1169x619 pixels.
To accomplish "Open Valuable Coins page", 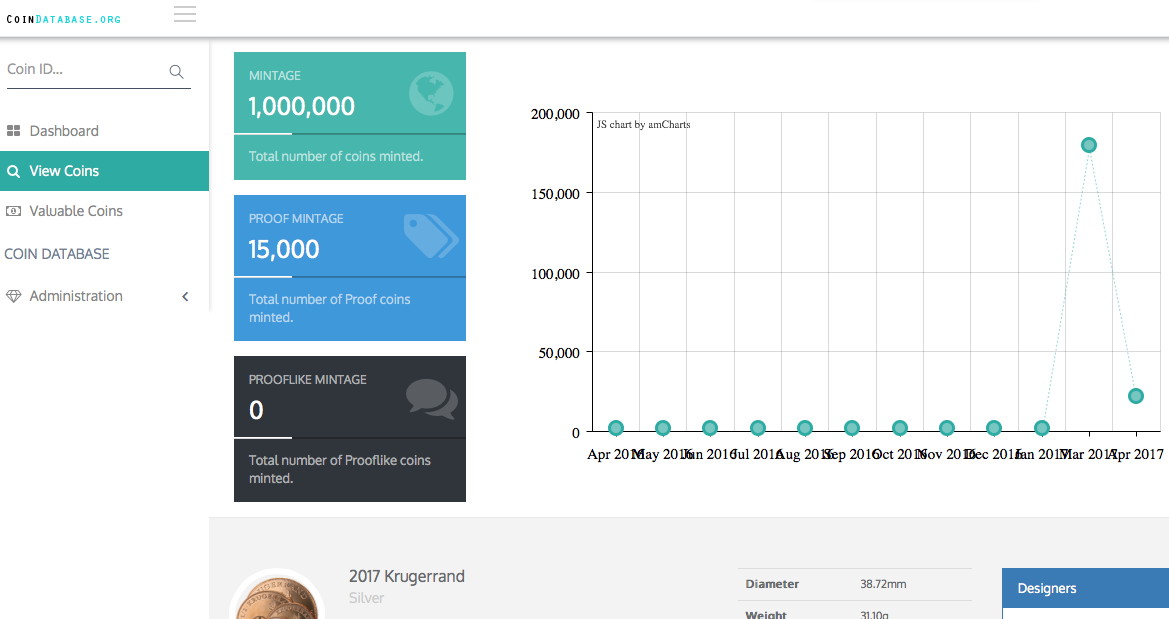I will [76, 211].
